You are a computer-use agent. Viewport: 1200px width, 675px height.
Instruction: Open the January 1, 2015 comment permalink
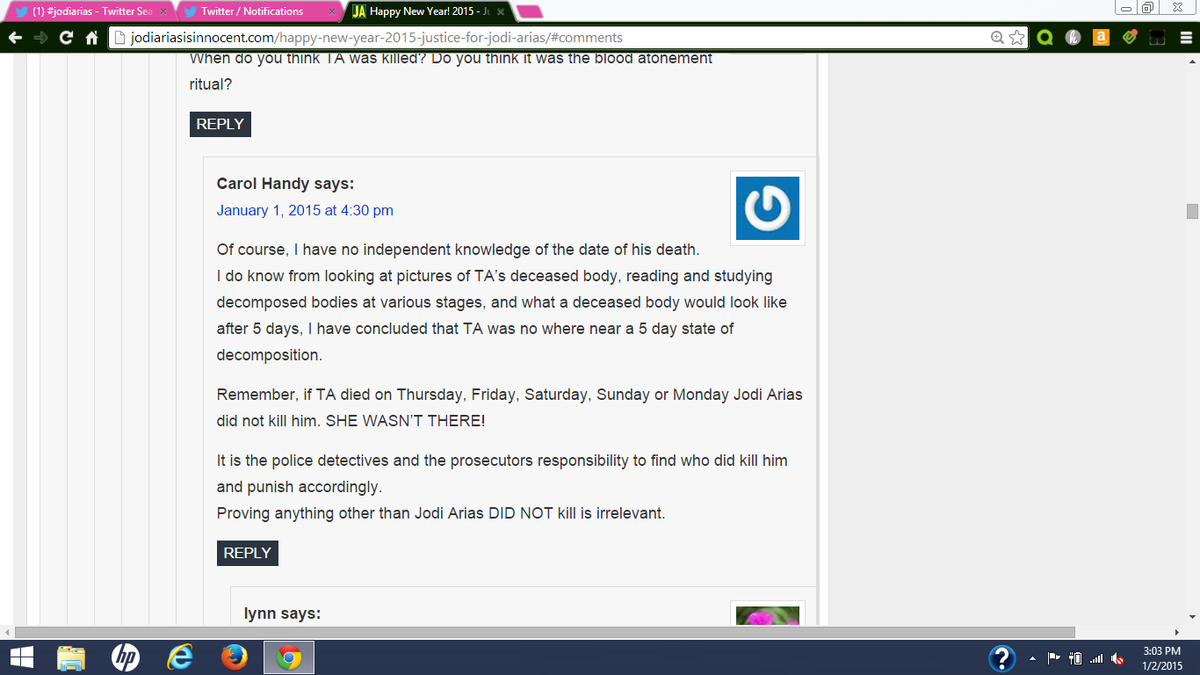(x=305, y=210)
